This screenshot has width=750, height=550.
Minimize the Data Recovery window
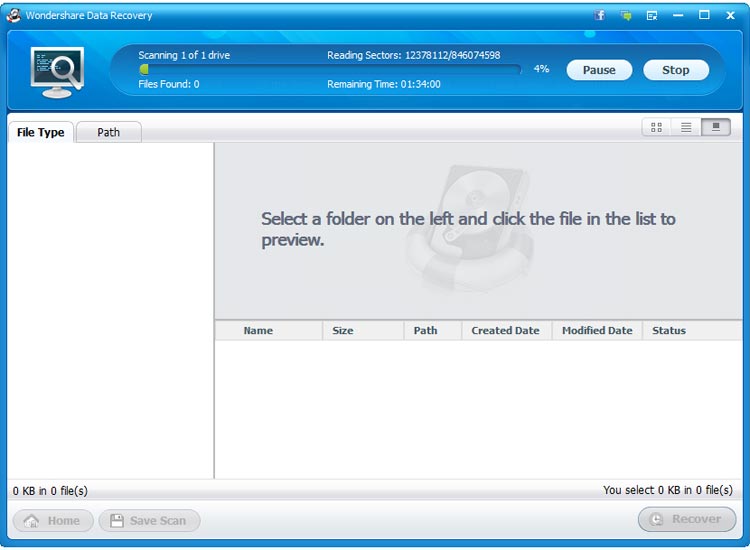coord(678,15)
